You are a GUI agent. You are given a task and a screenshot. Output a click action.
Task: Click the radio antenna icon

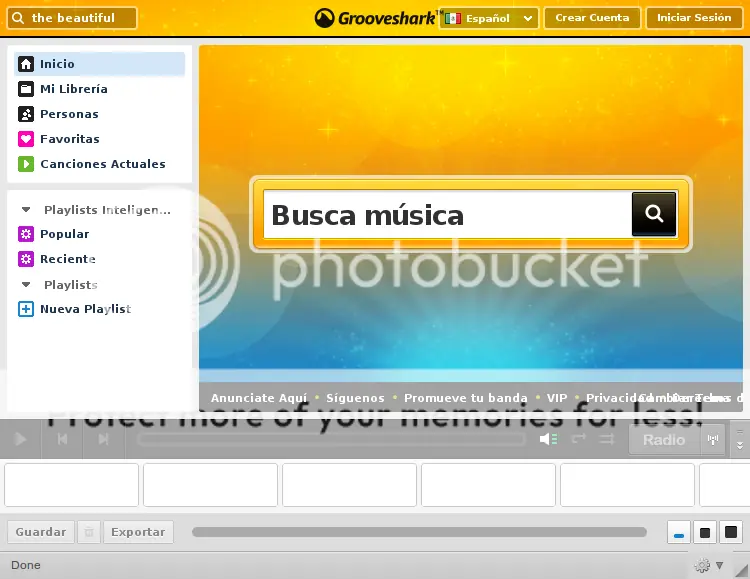[713, 439]
